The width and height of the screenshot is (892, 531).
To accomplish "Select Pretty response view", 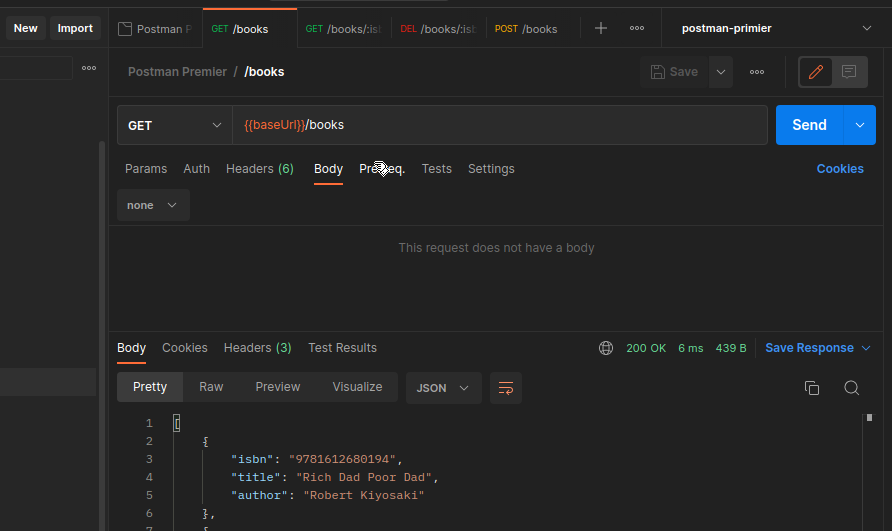I will coord(150,387).
